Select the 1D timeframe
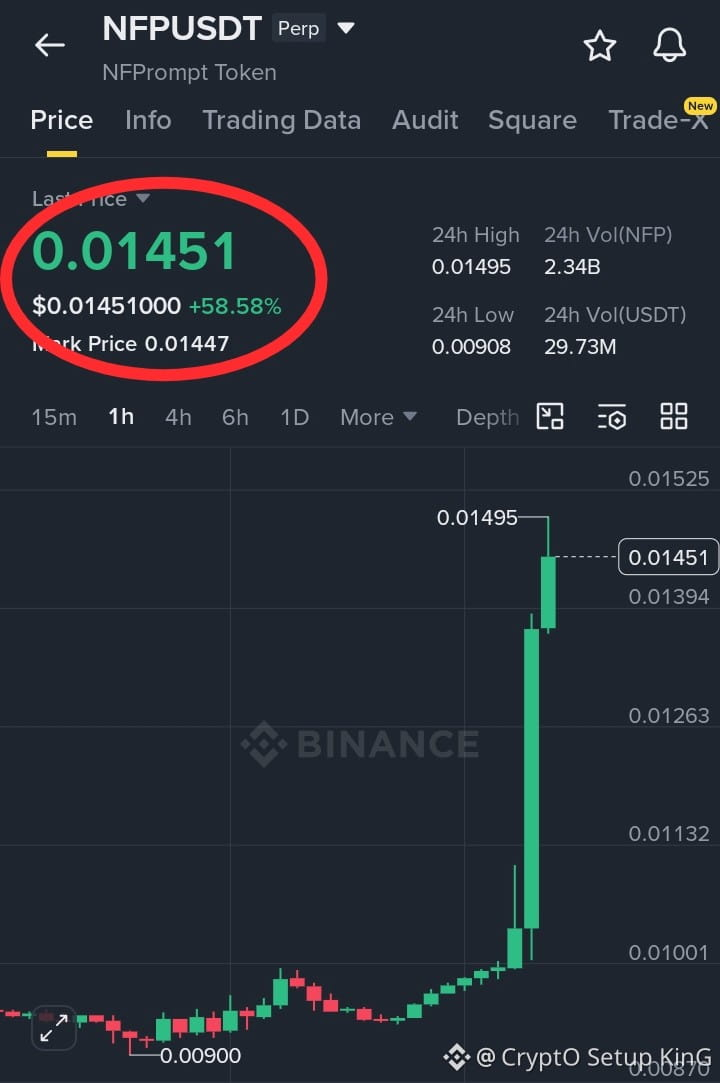The width and height of the screenshot is (720, 1083). pyautogui.click(x=294, y=417)
